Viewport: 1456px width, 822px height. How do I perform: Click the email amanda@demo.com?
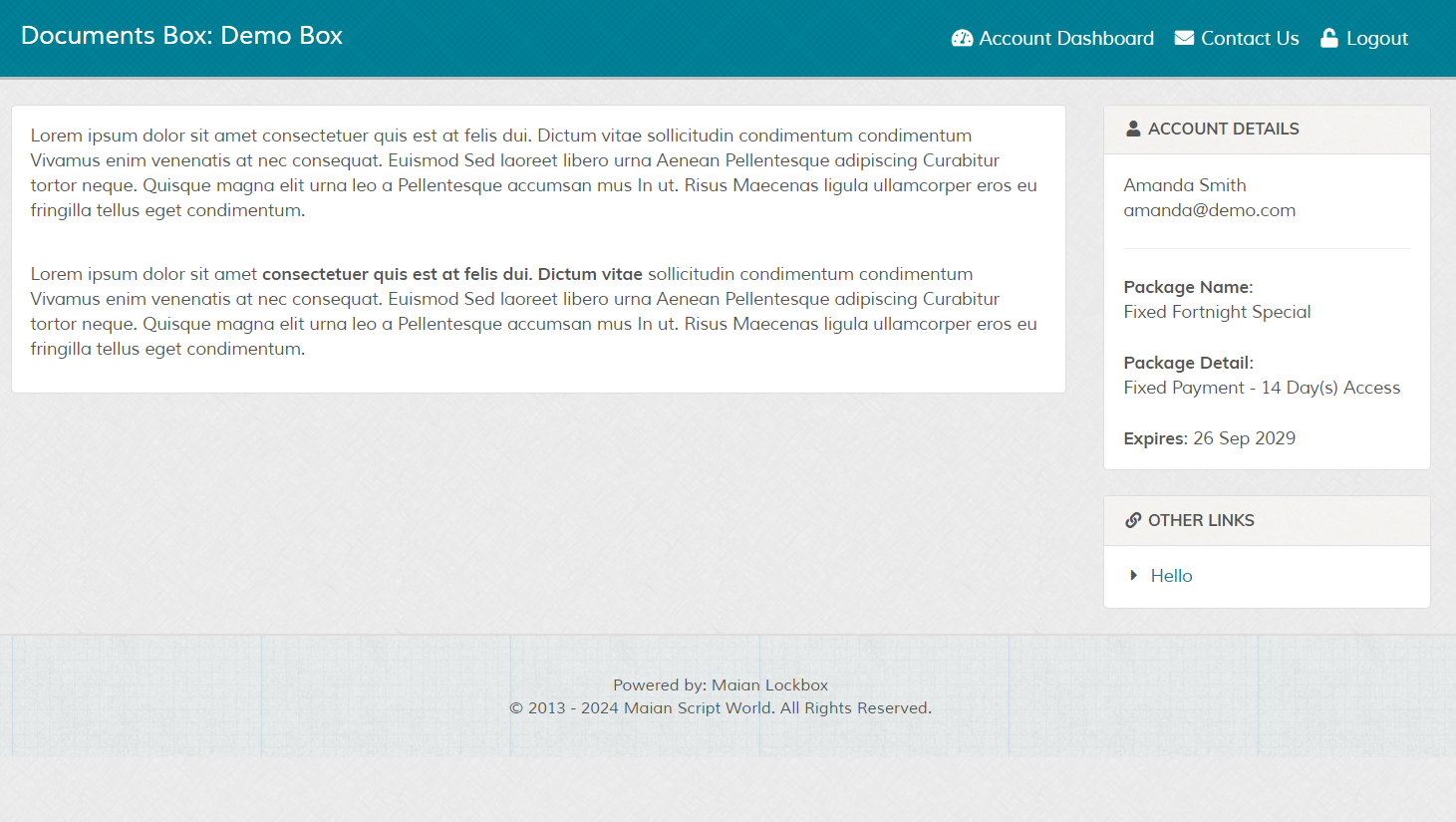click(x=1209, y=210)
